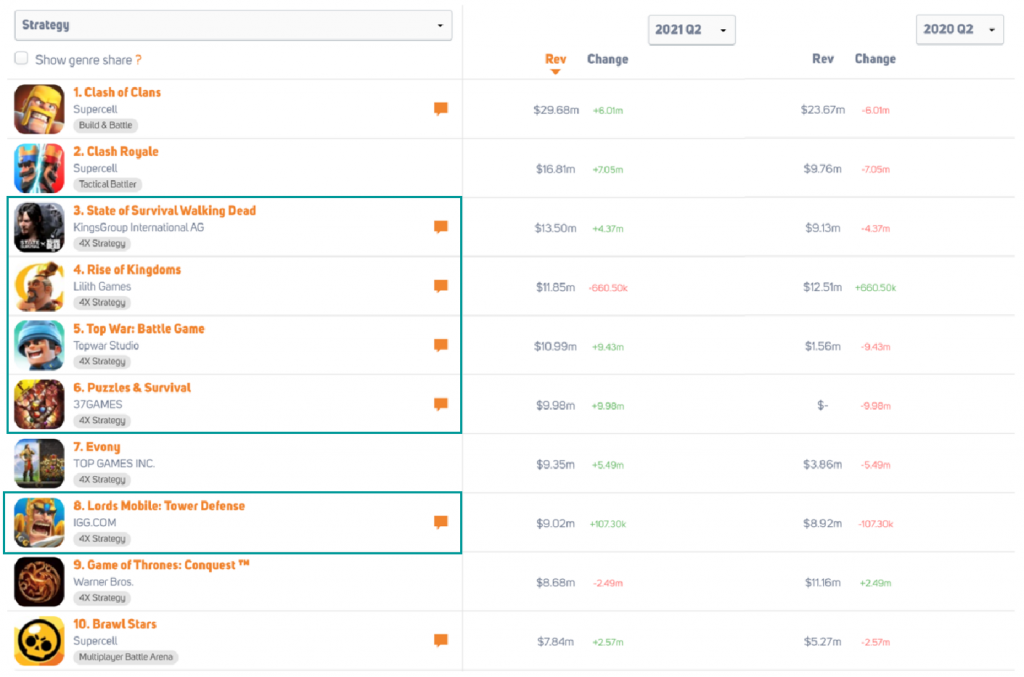This screenshot has height=677, width=1024.
Task: Open comment bubble for Clash of Clans
Action: click(441, 109)
